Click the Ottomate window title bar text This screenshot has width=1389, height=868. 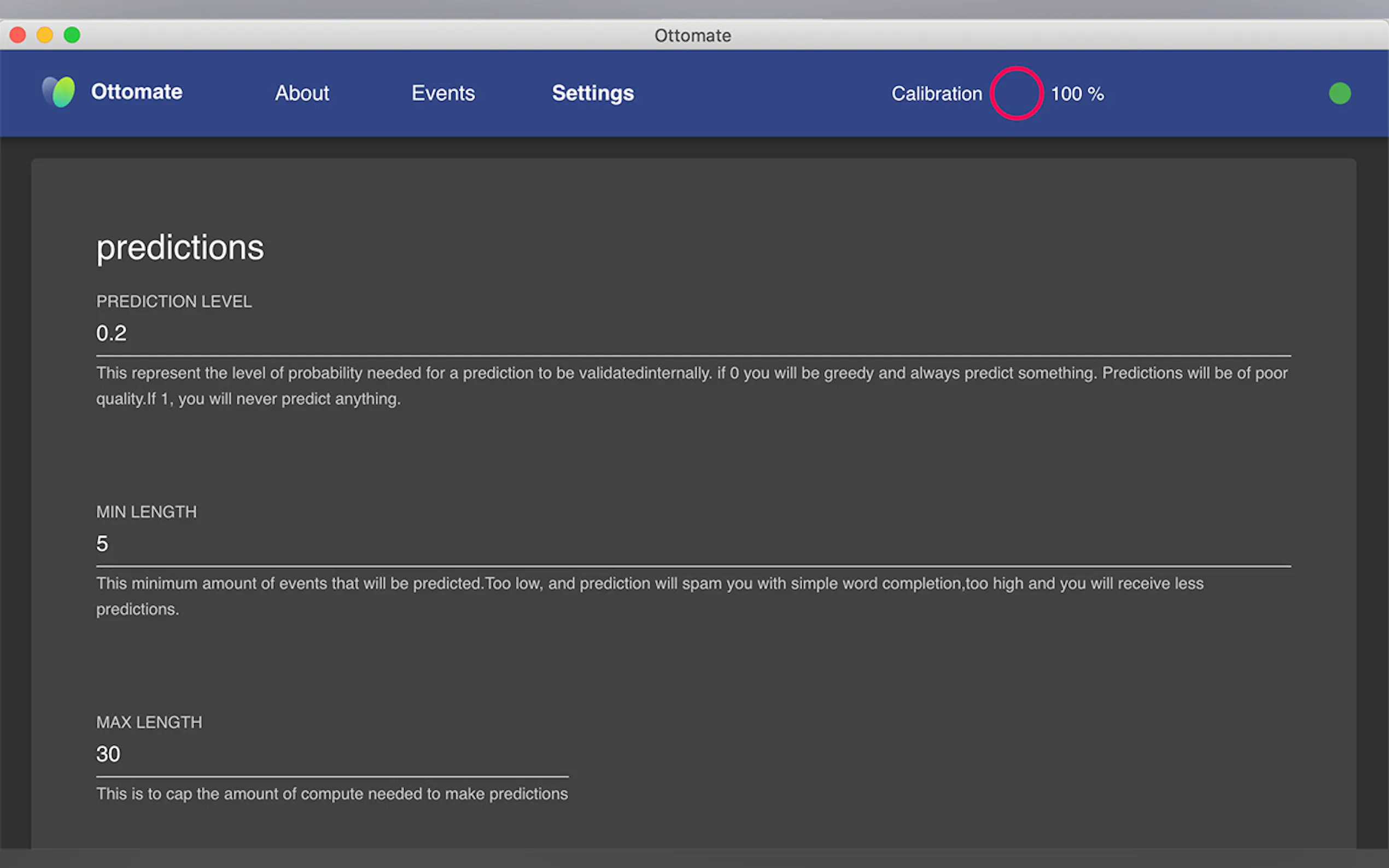pos(692,36)
